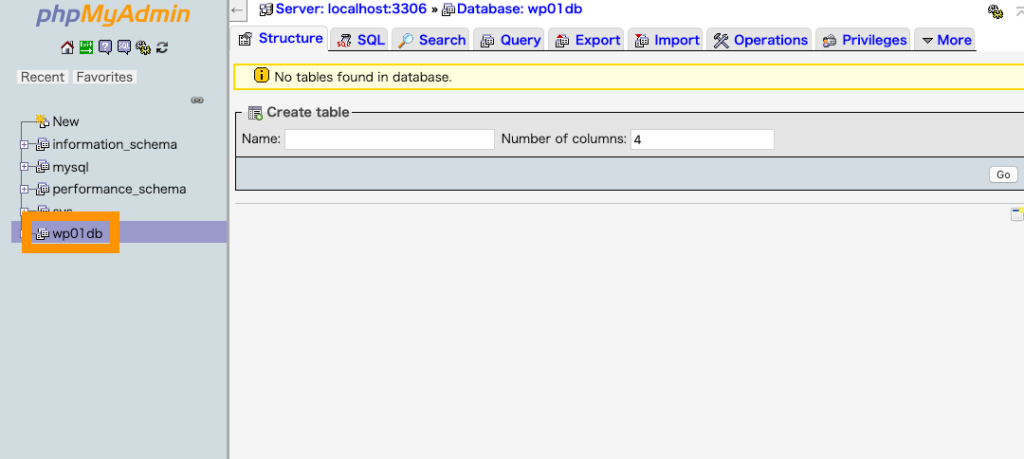Open the More tab dropdown
Image resolution: width=1024 pixels, height=459 pixels.
(x=944, y=40)
